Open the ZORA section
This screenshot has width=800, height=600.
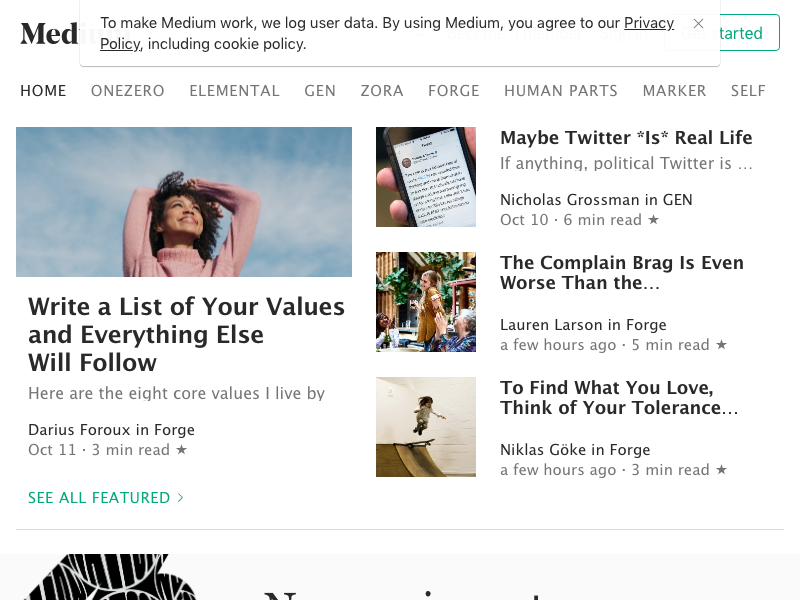click(x=382, y=91)
